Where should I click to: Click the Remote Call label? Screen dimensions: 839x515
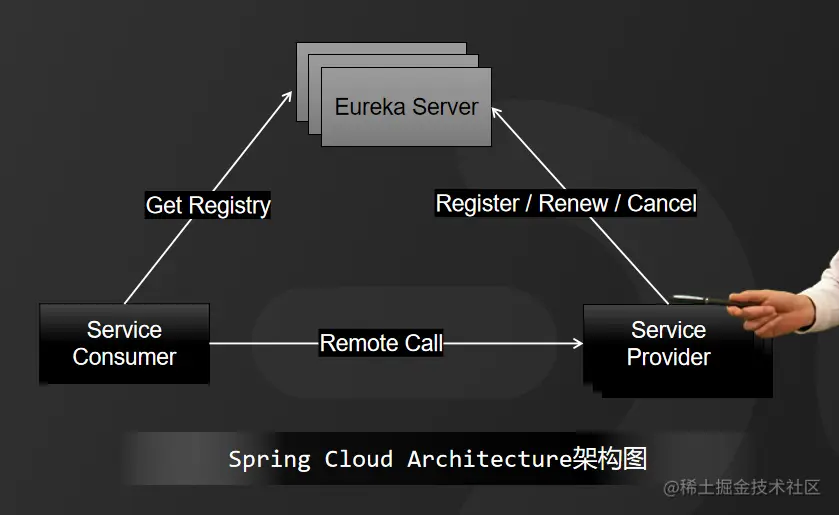[381, 343]
